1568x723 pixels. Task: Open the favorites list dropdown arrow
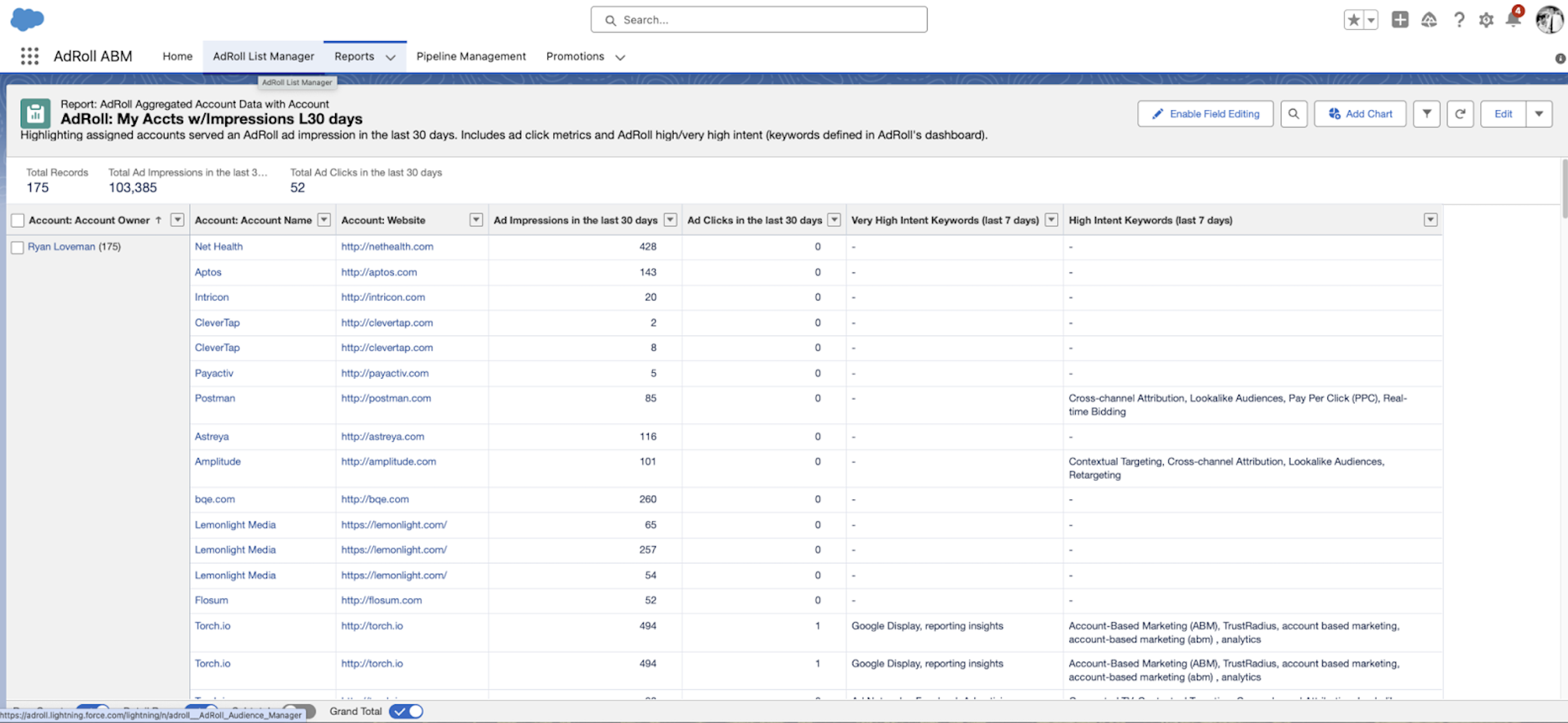point(1371,20)
